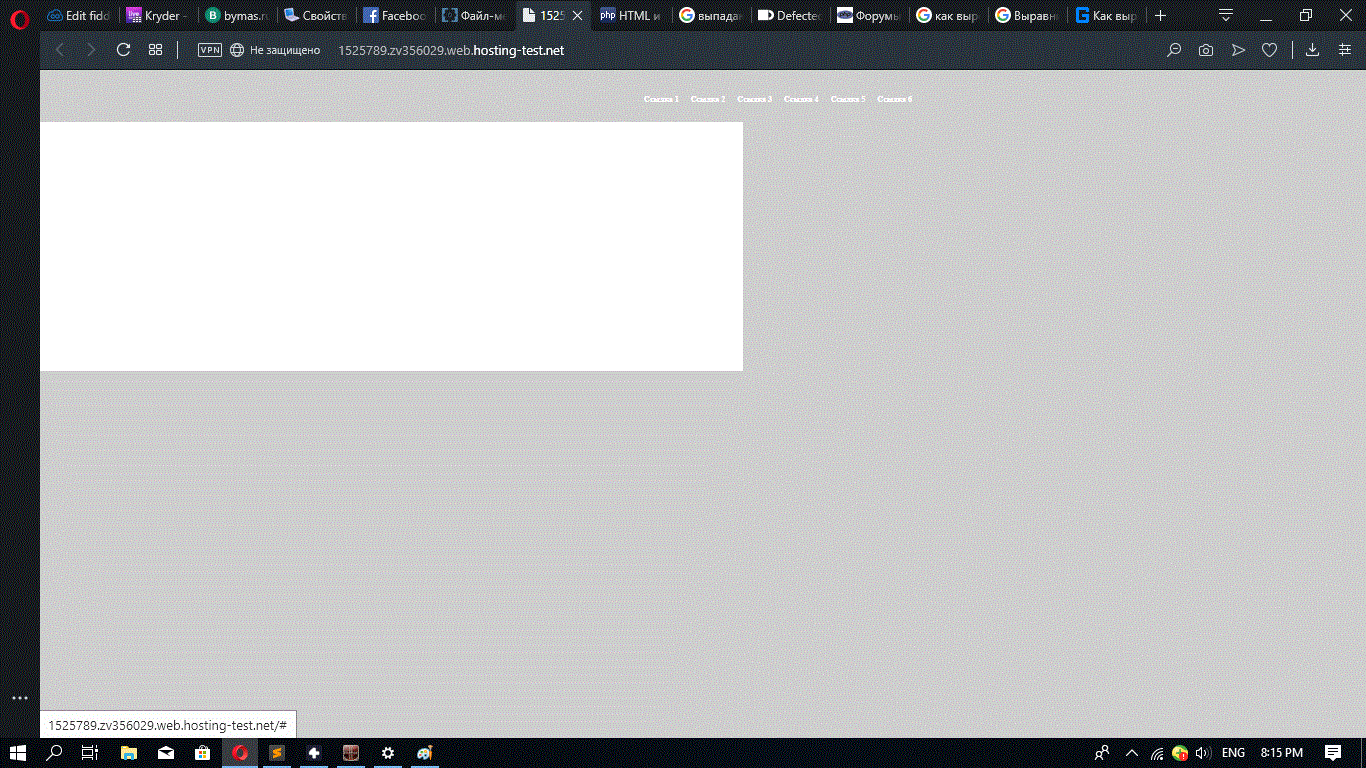Click the Ссылка 1 navigation link
Image resolution: width=1366 pixels, height=768 pixels.
click(661, 99)
